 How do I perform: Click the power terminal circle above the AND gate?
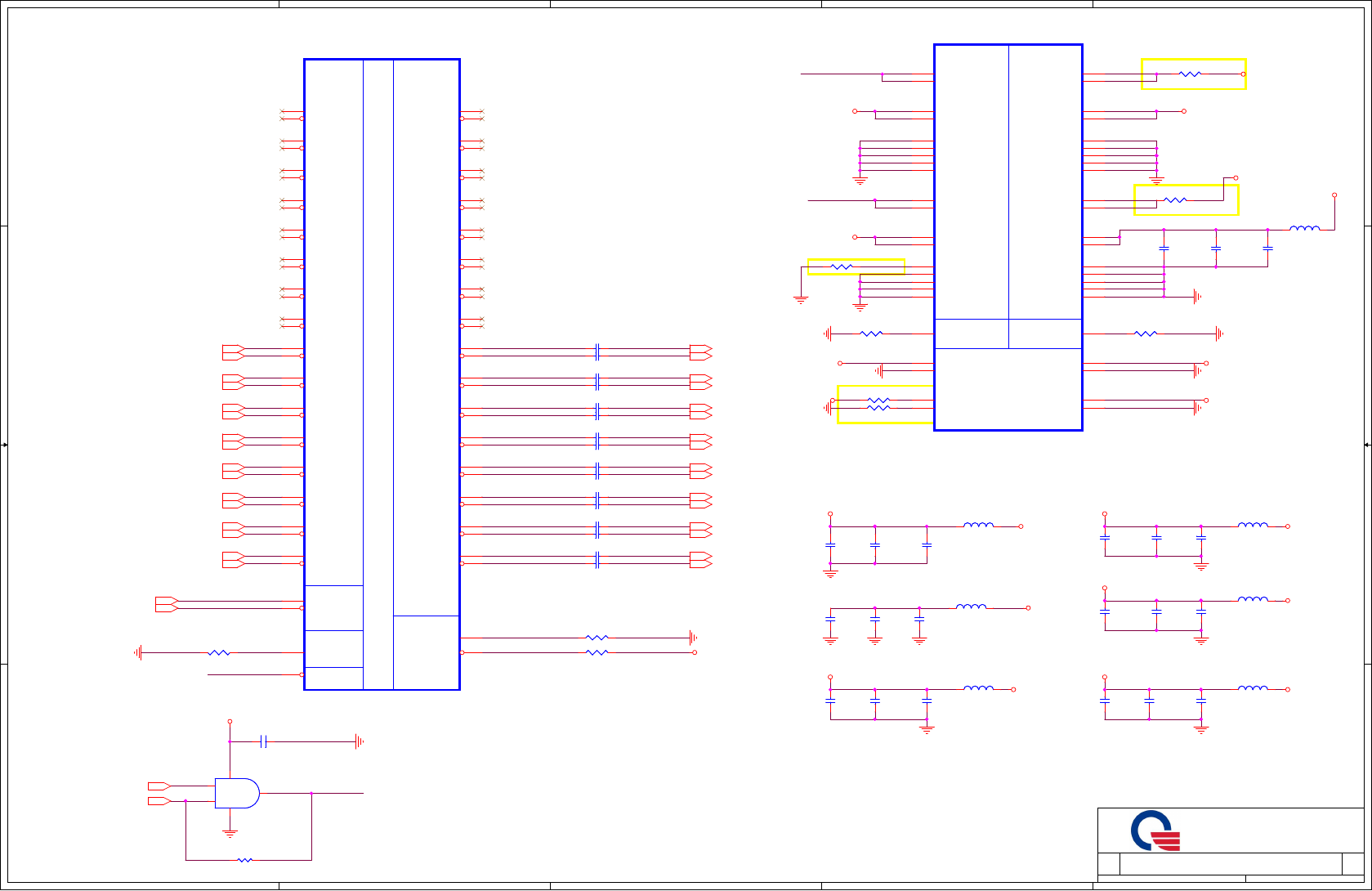point(230,722)
